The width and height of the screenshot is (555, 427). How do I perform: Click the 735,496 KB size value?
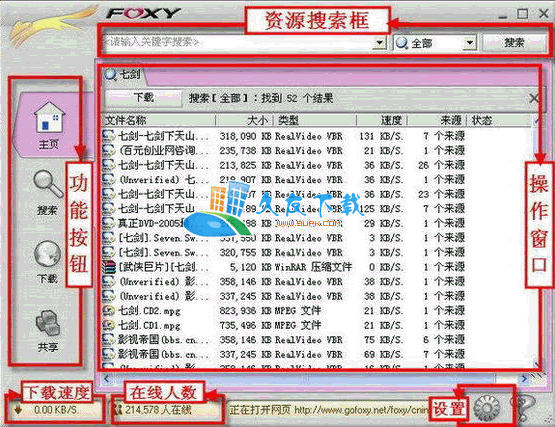(x=245, y=325)
